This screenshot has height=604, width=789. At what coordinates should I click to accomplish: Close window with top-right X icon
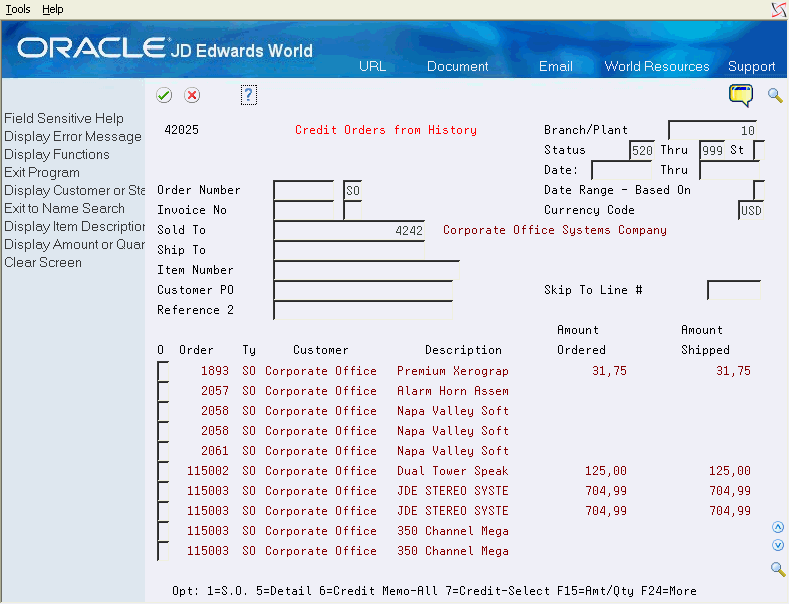click(x=779, y=10)
